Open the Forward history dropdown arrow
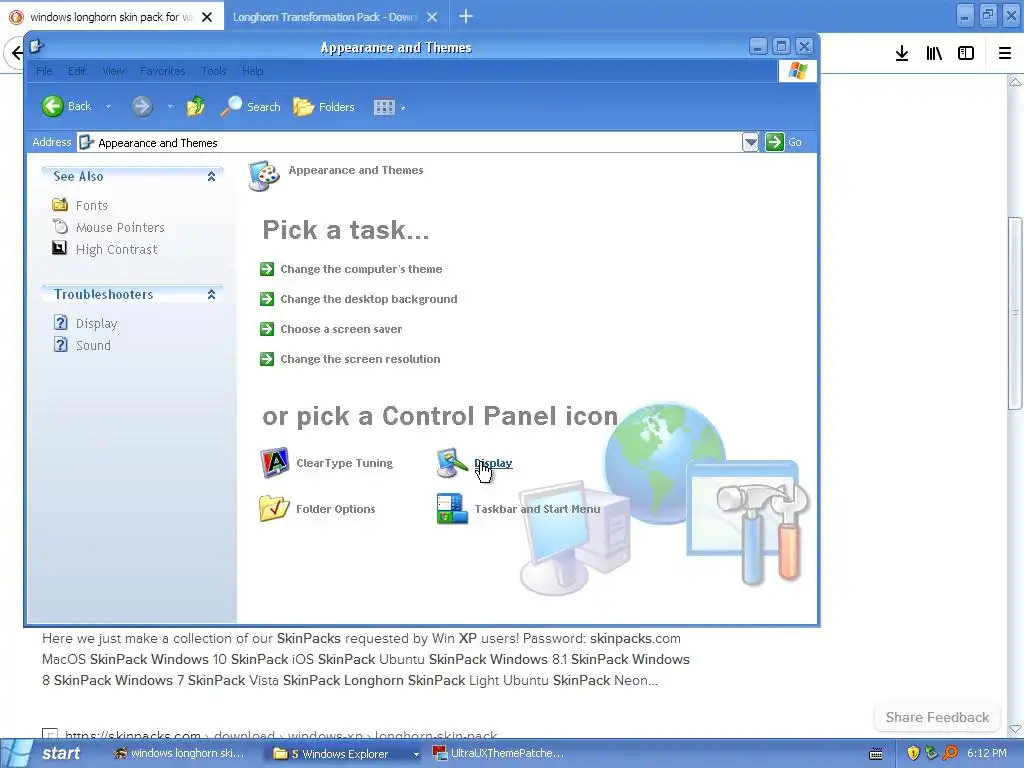 coord(170,107)
